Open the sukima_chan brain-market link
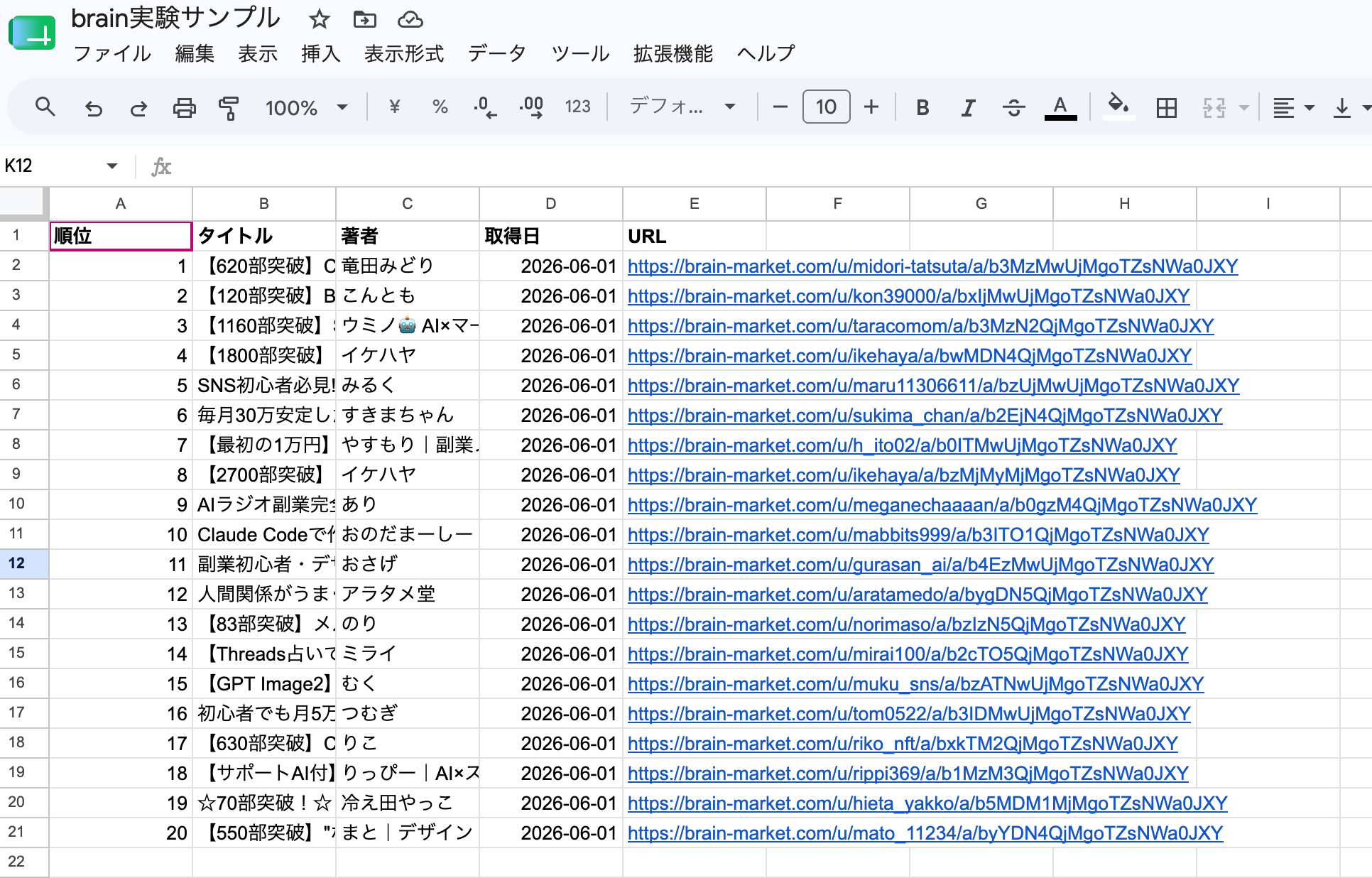Screen dimensions: 1372x878 pos(925,416)
